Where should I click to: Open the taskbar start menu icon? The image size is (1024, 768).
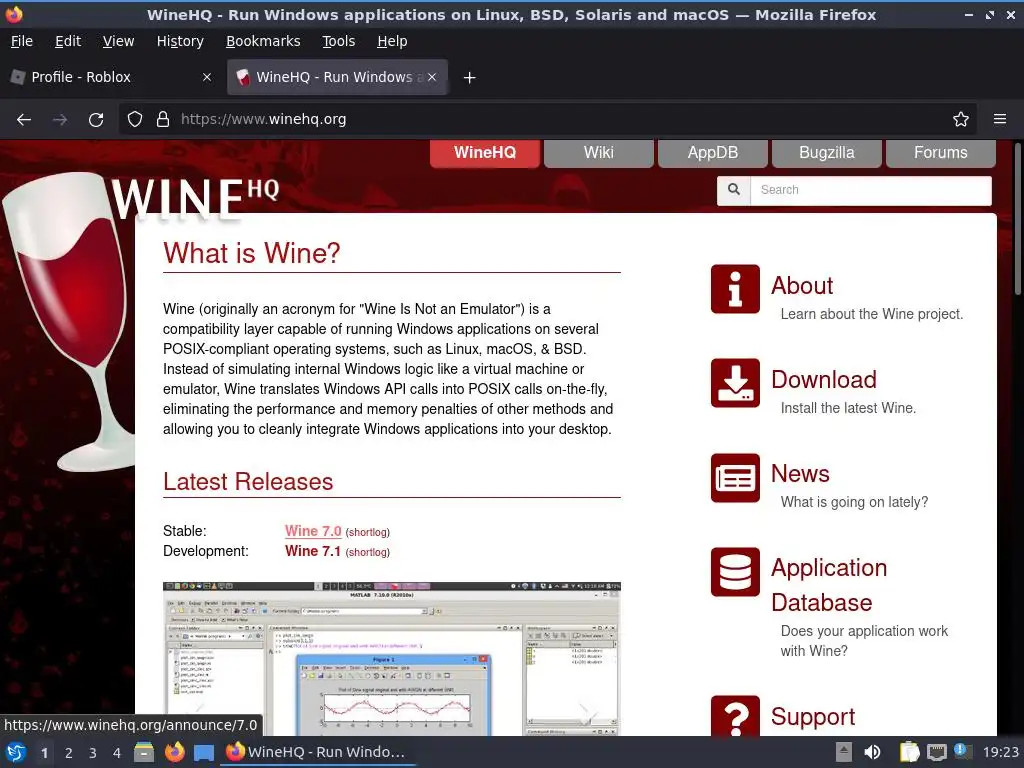click(16, 752)
